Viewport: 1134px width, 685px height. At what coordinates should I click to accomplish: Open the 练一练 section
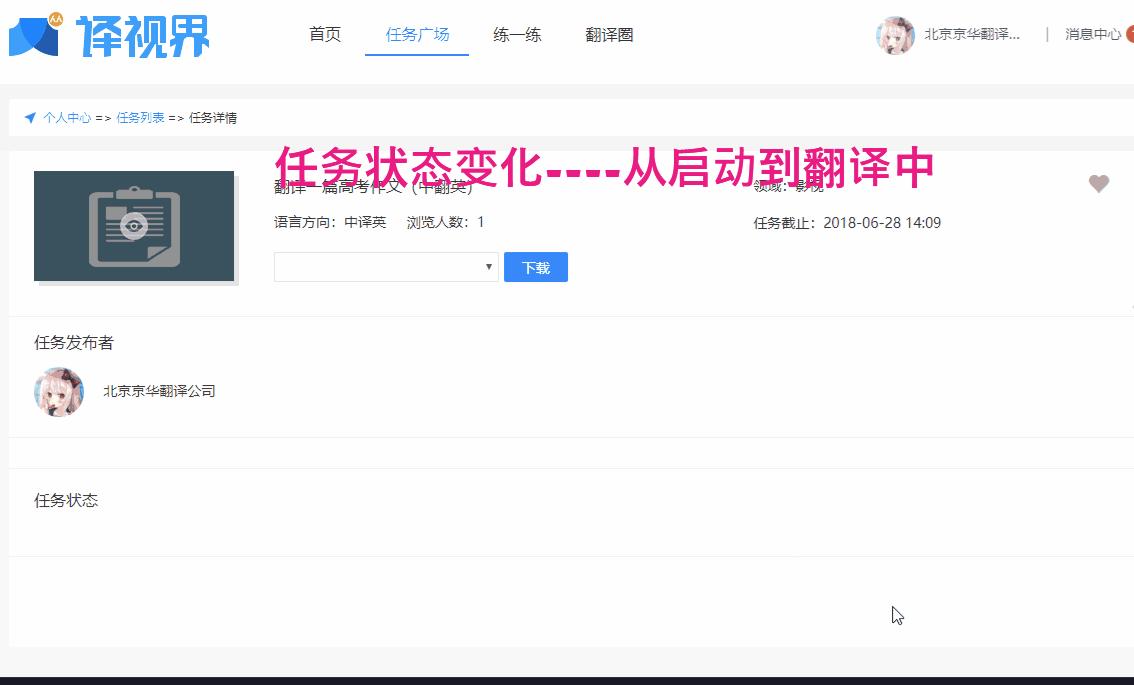[516, 33]
